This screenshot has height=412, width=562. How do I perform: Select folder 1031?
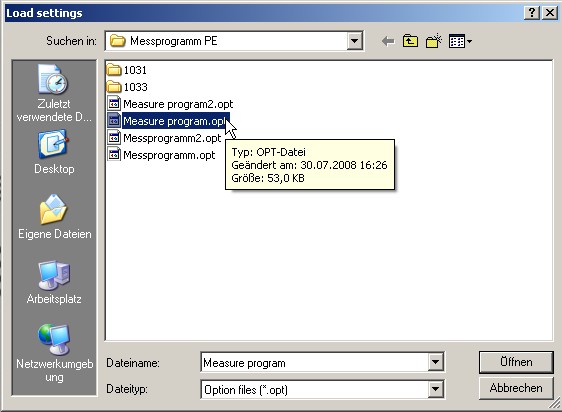[127, 70]
